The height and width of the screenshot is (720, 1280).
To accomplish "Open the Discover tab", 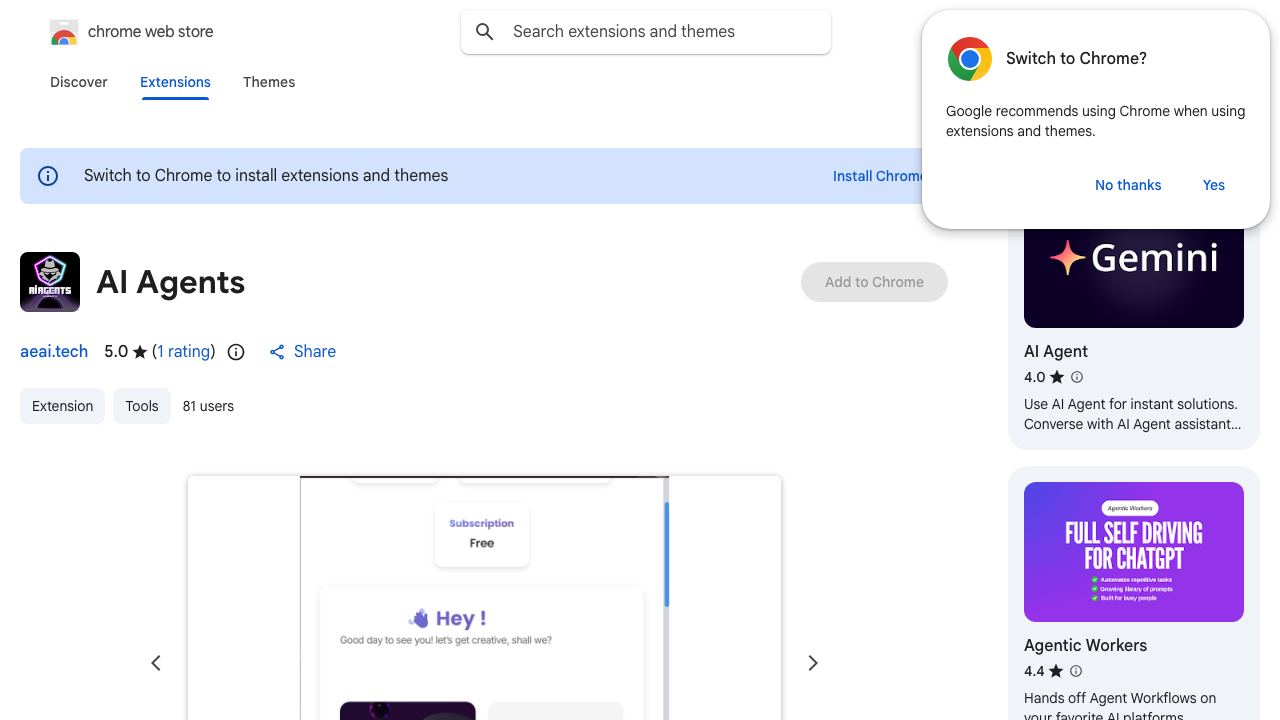I will coord(79,82).
